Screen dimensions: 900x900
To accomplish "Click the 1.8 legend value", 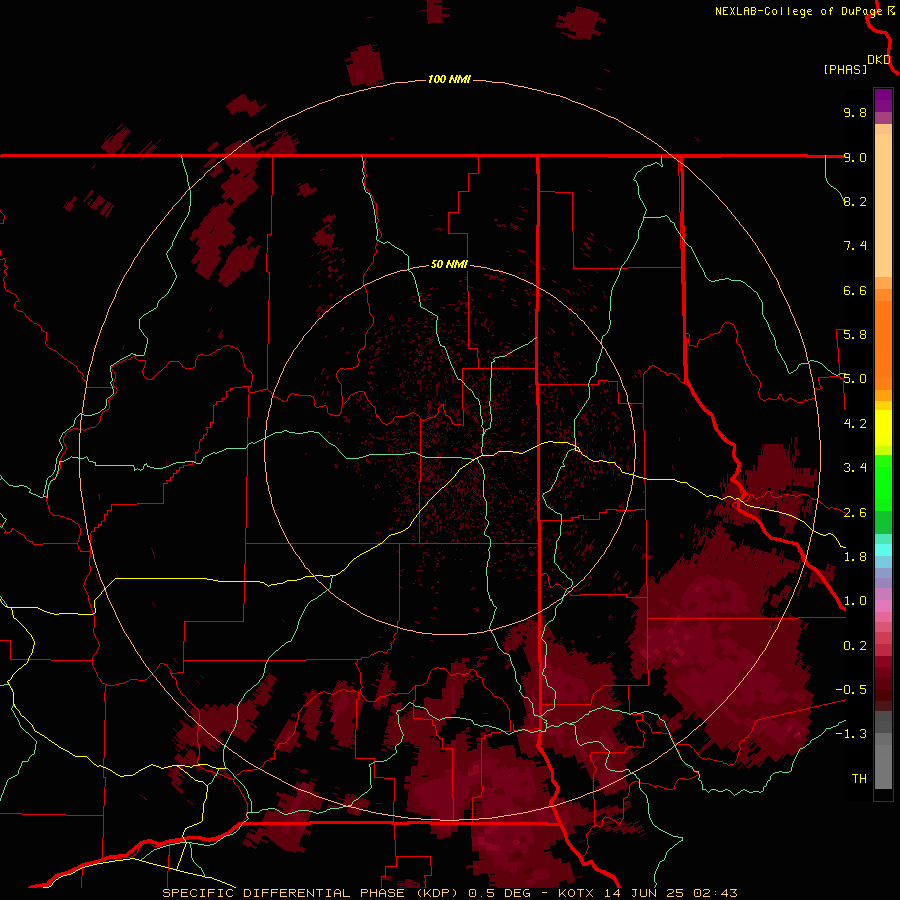I will click(x=855, y=557).
